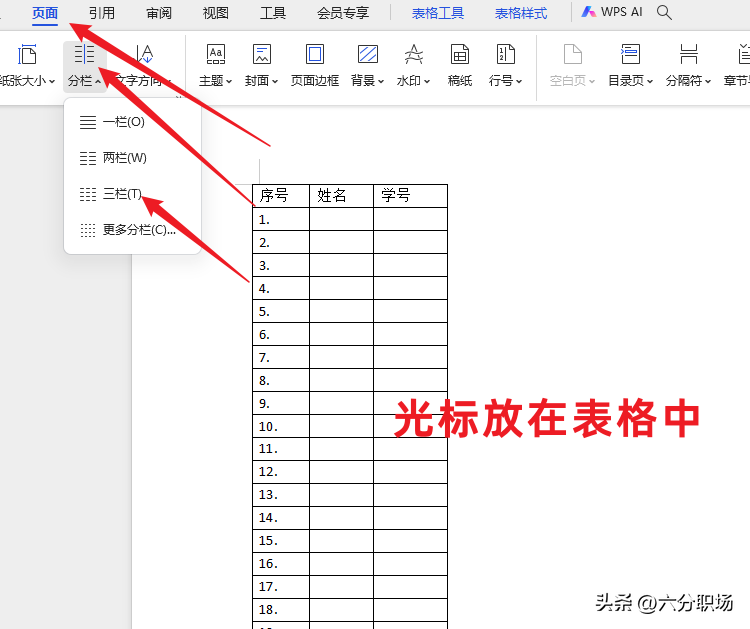Click empty 姓名 cell in row 16.

click(x=342, y=563)
